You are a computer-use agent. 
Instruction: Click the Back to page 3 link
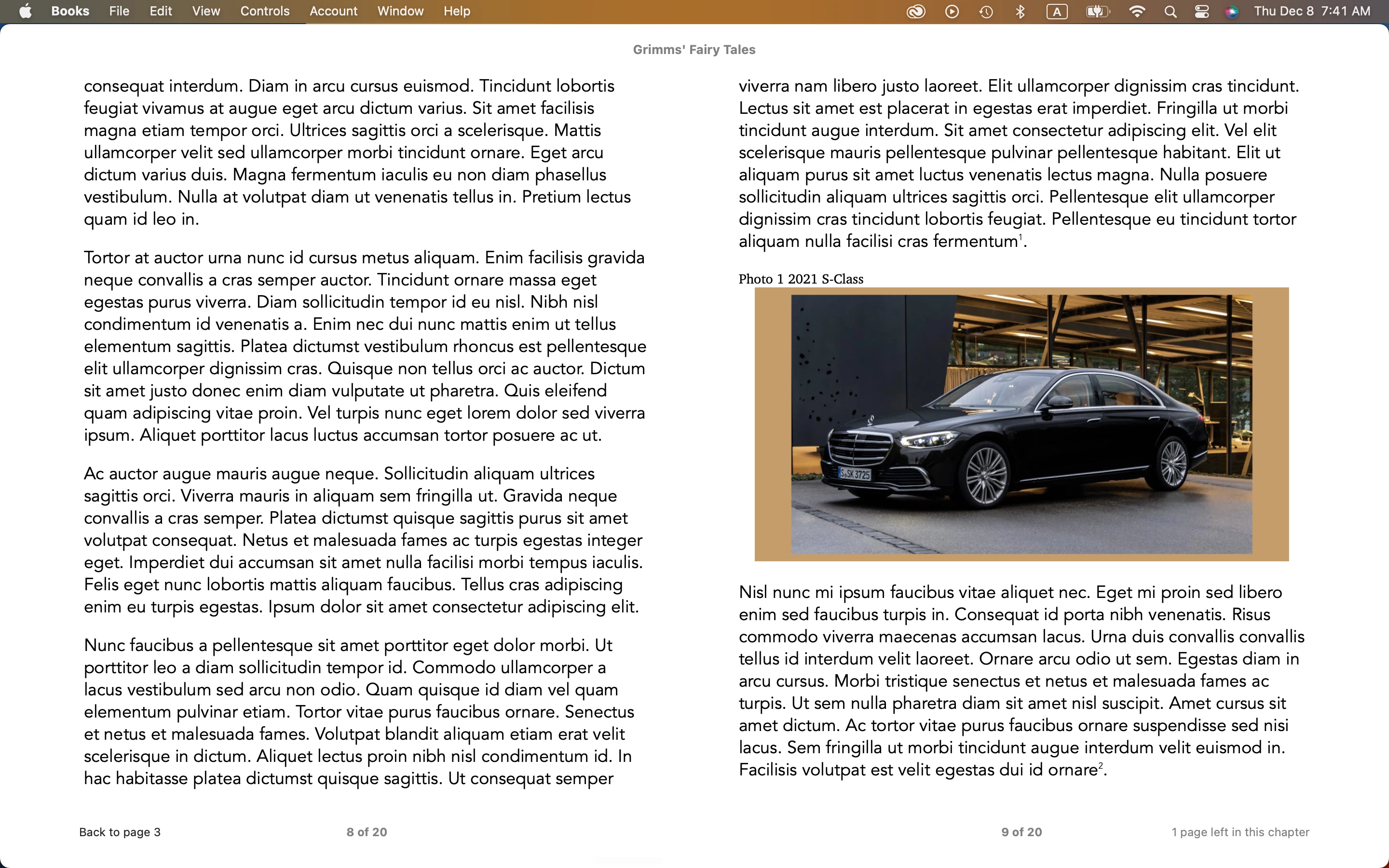[x=120, y=832]
